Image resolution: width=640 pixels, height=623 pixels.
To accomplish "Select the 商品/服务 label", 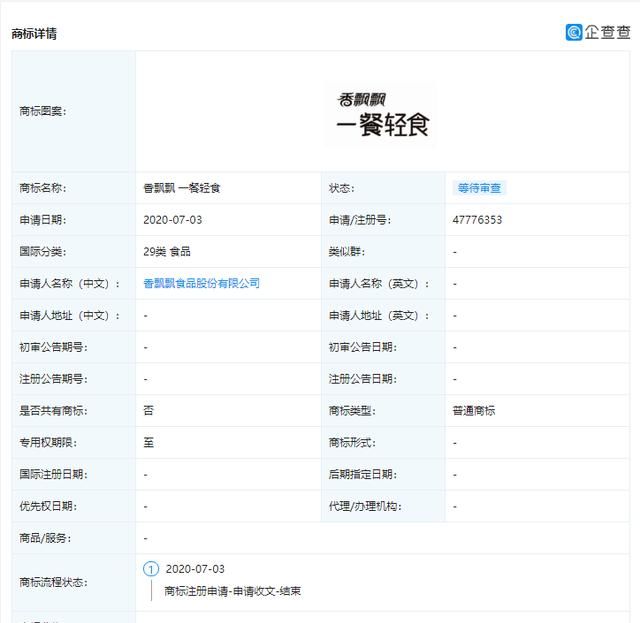I will tap(45, 538).
